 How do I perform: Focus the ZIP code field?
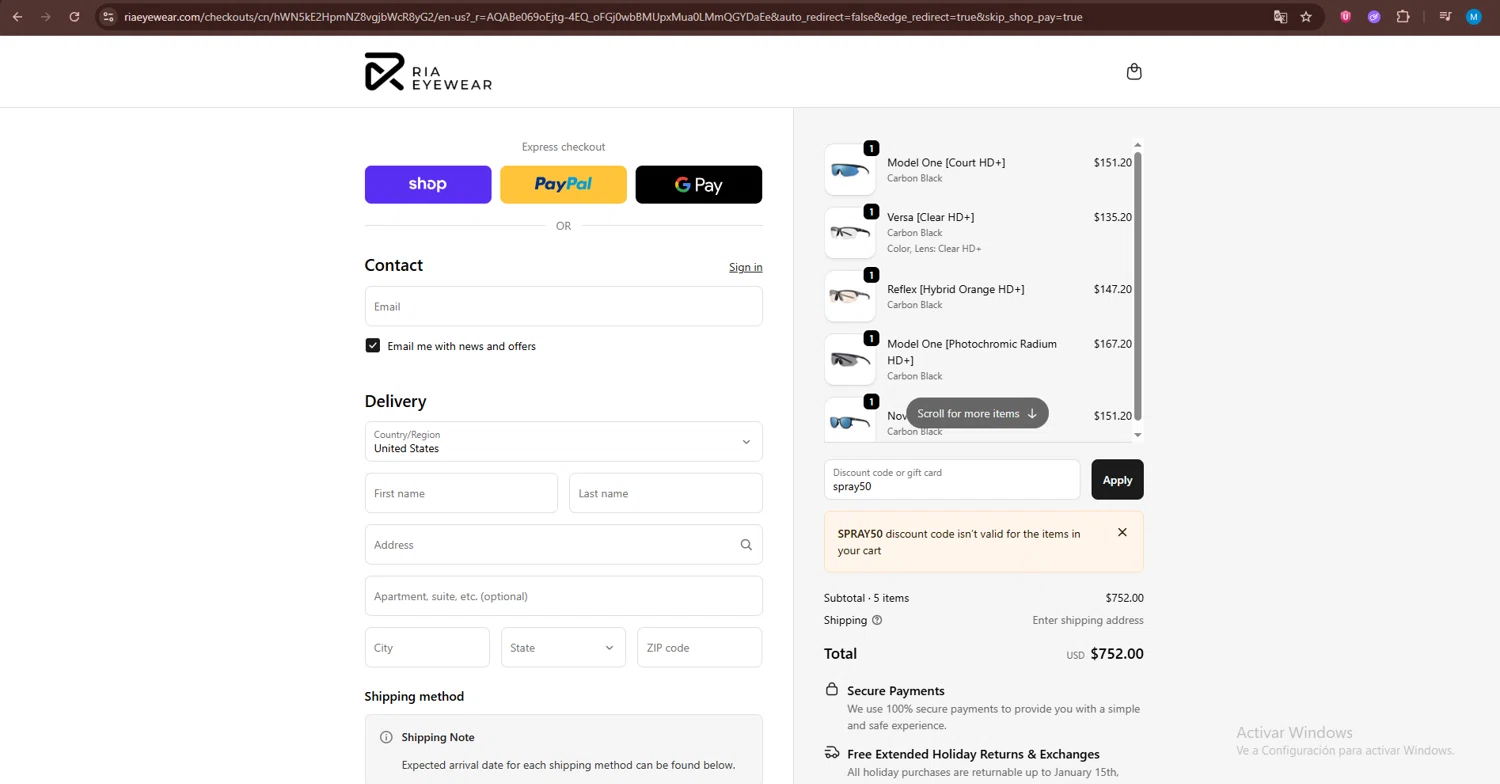coord(700,648)
